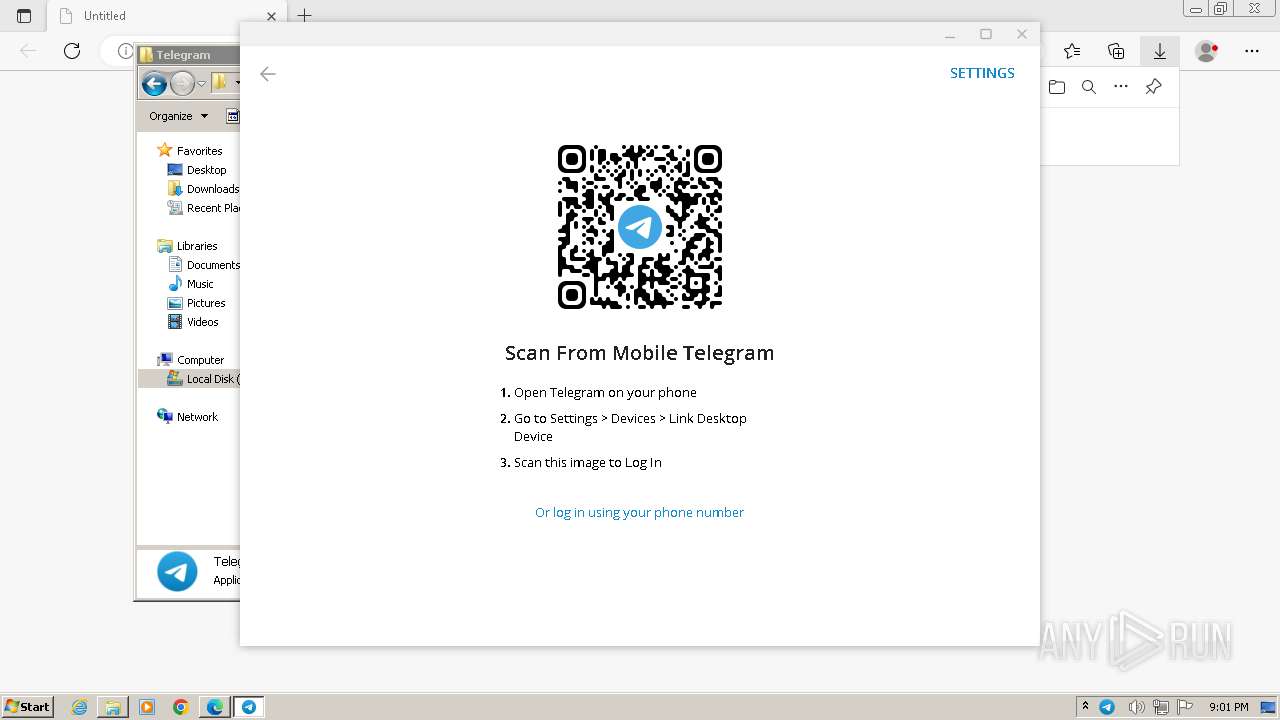Open Edge Downloads button
Image resolution: width=1280 pixels, height=720 pixels.
pos(1160,51)
